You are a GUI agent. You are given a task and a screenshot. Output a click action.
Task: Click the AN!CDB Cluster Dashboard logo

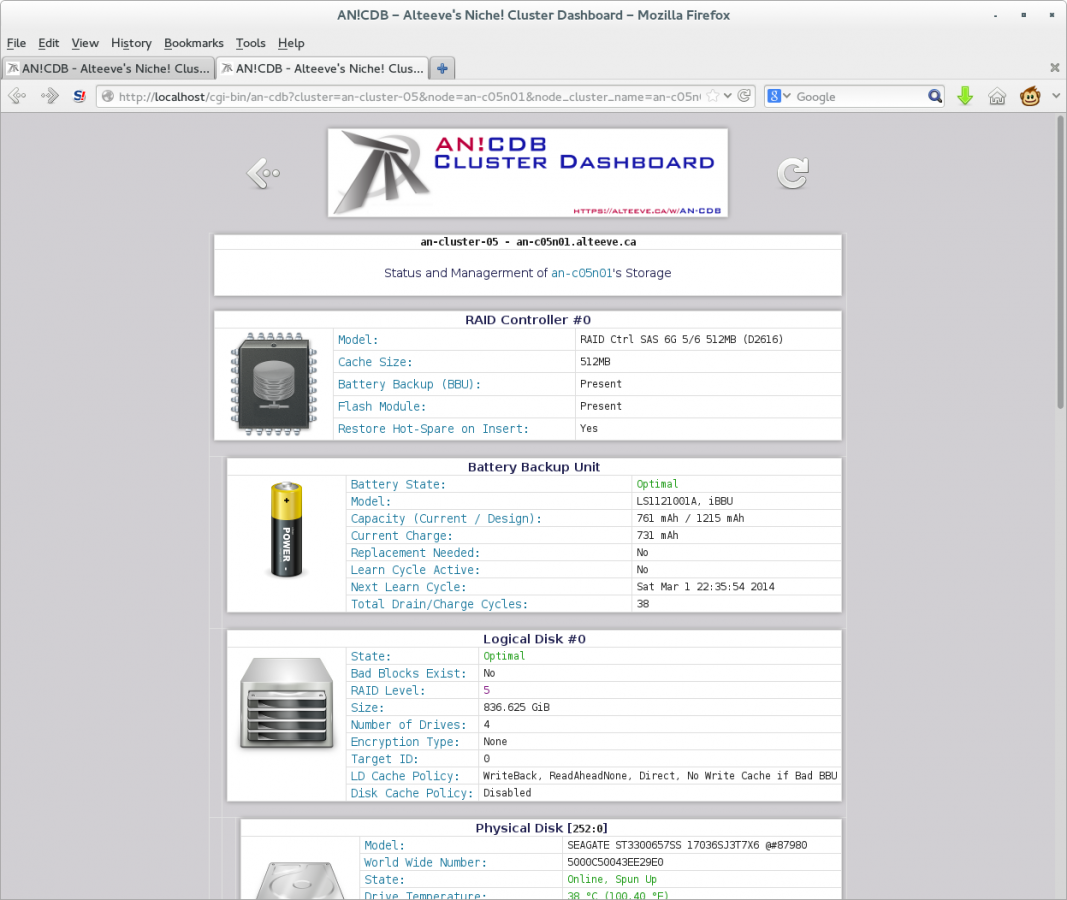(x=528, y=172)
